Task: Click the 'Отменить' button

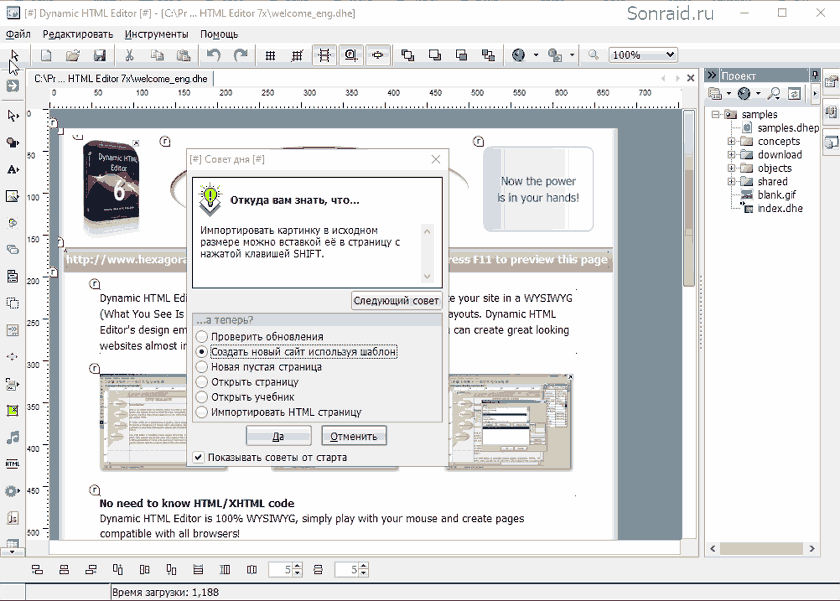Action: tap(354, 436)
